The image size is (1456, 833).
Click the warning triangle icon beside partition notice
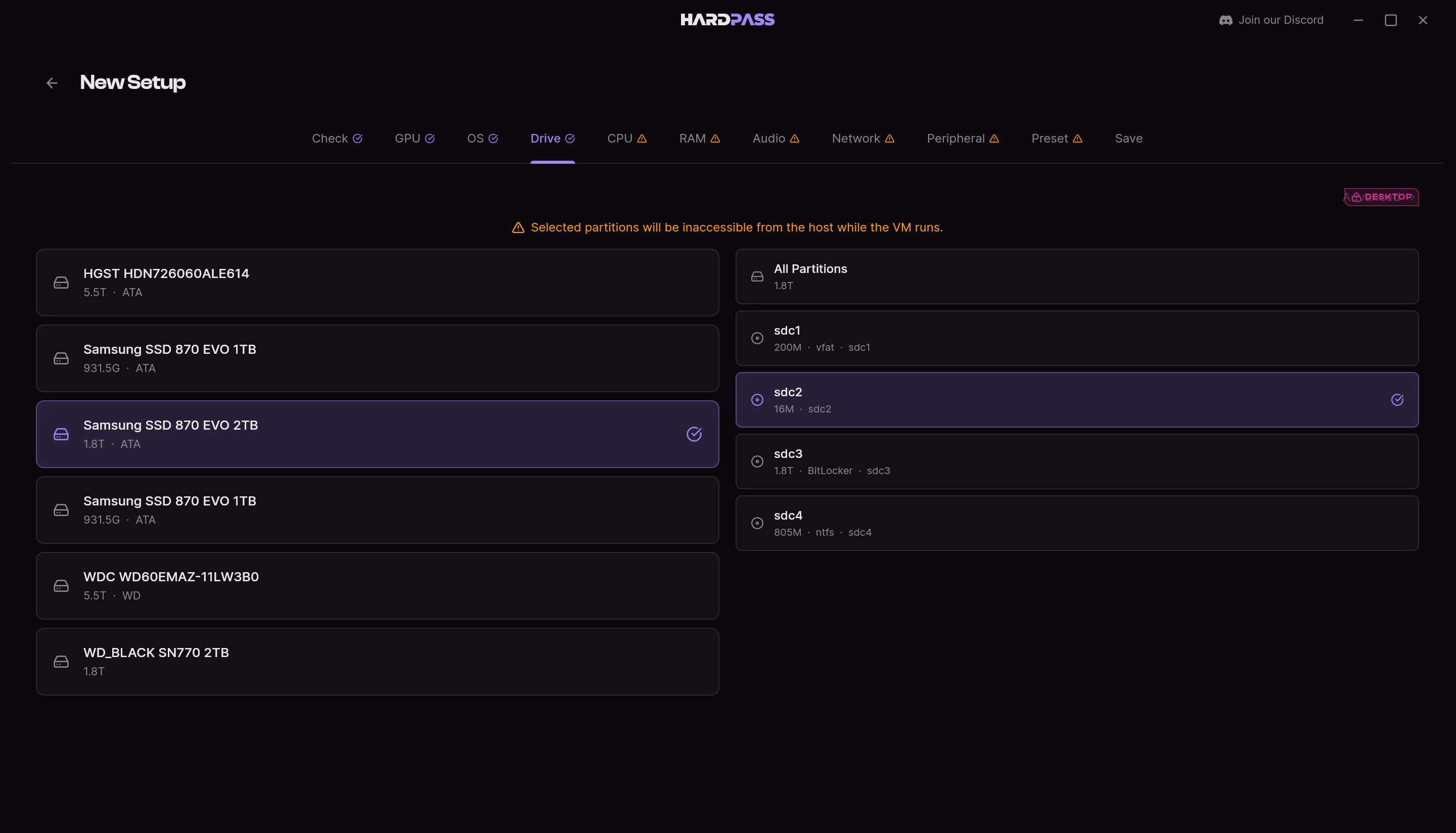(x=518, y=227)
